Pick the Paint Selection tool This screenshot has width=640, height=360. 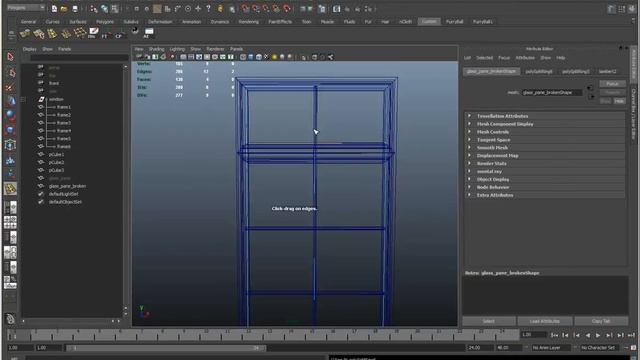(x=11, y=87)
